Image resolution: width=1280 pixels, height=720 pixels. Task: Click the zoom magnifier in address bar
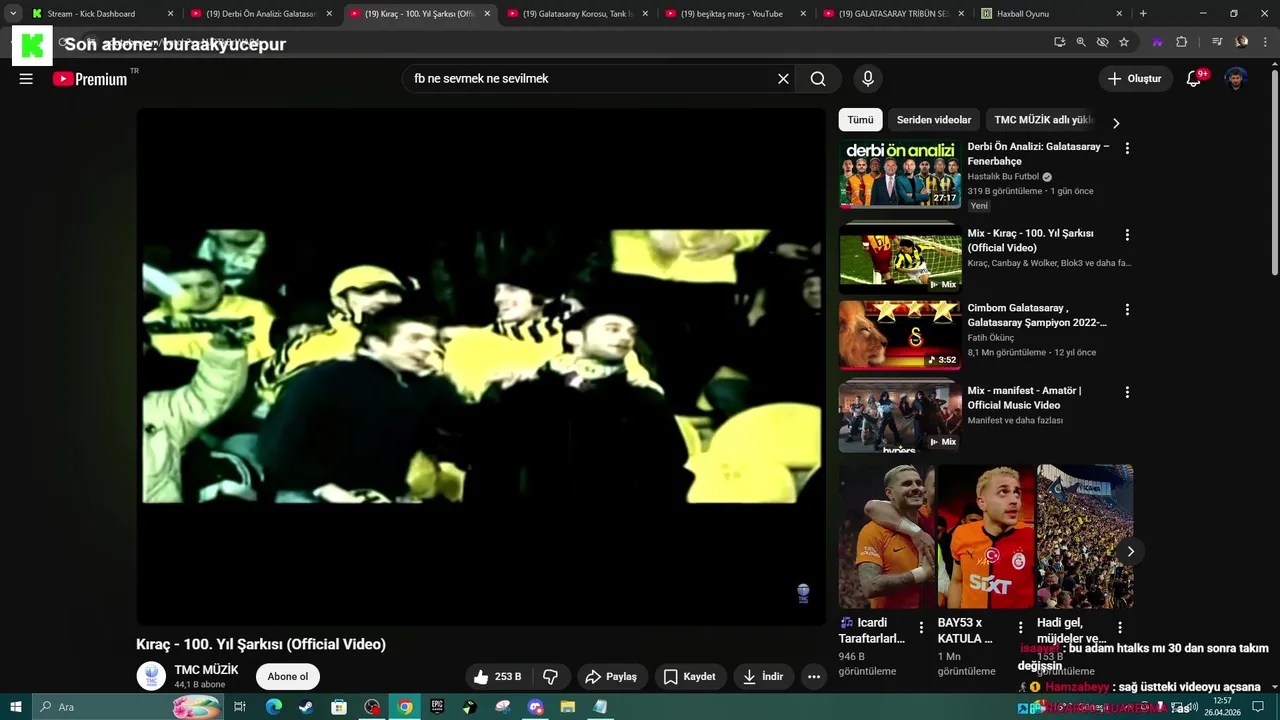[x=1081, y=42]
